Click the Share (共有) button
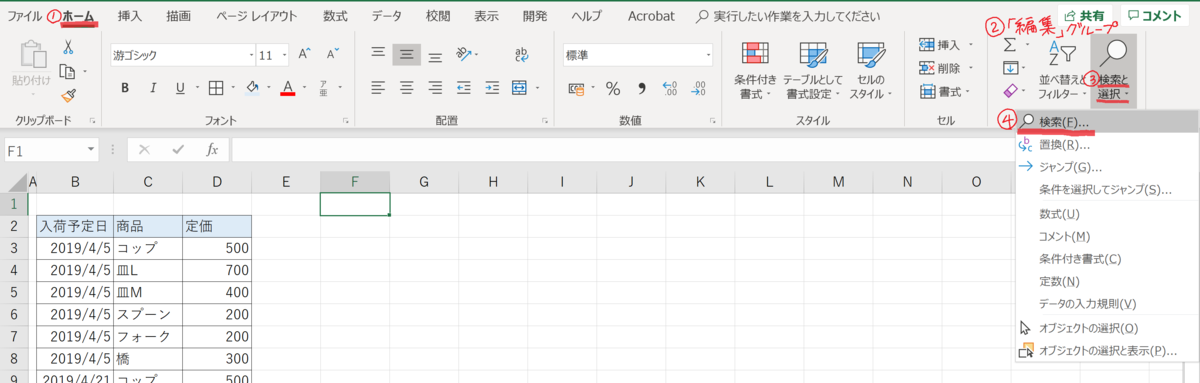 pos(1084,16)
